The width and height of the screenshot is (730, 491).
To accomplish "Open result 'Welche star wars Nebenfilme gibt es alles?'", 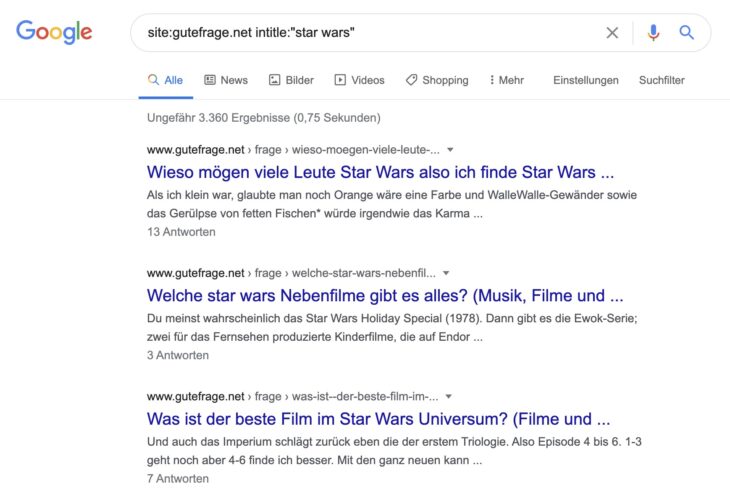I will (385, 296).
